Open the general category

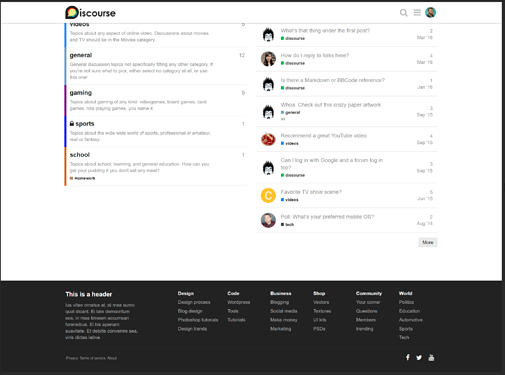(81, 55)
